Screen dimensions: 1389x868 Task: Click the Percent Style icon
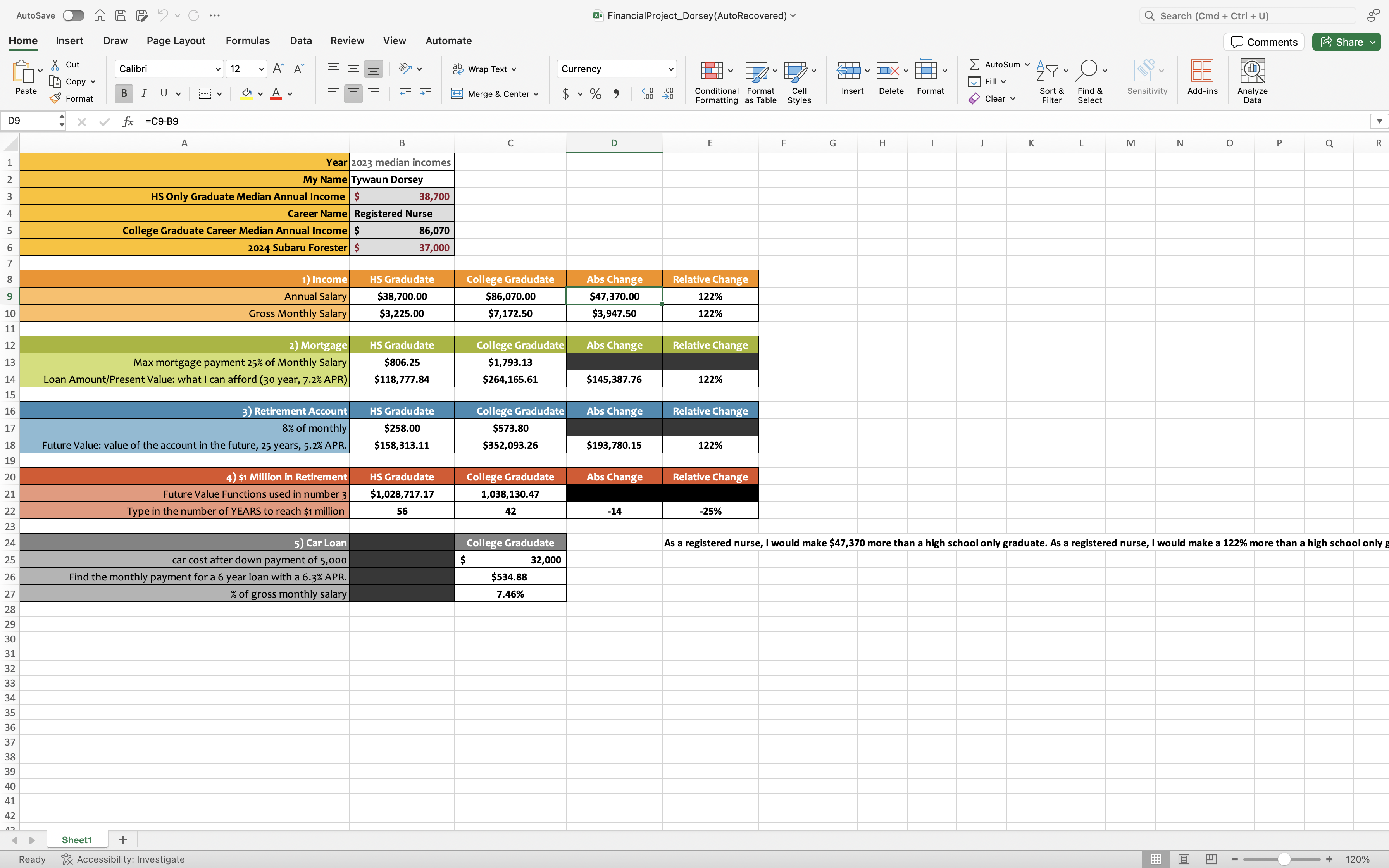click(596, 93)
